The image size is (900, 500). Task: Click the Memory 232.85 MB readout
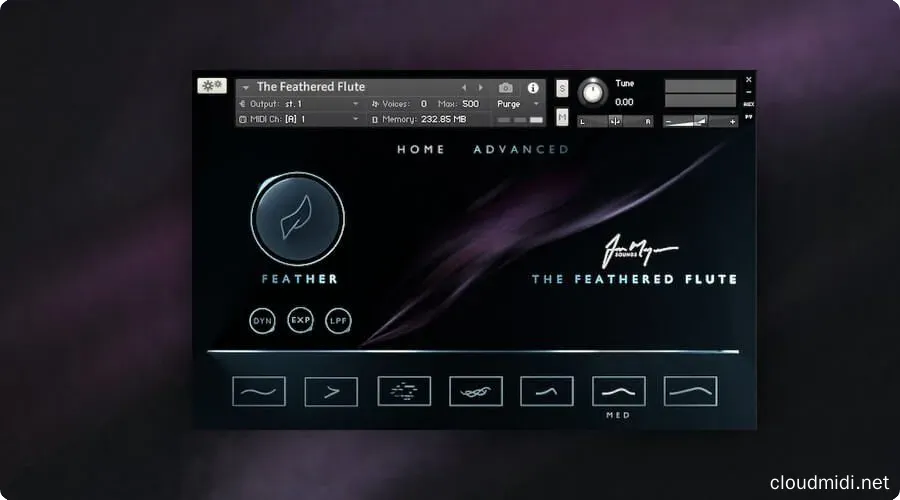424,119
